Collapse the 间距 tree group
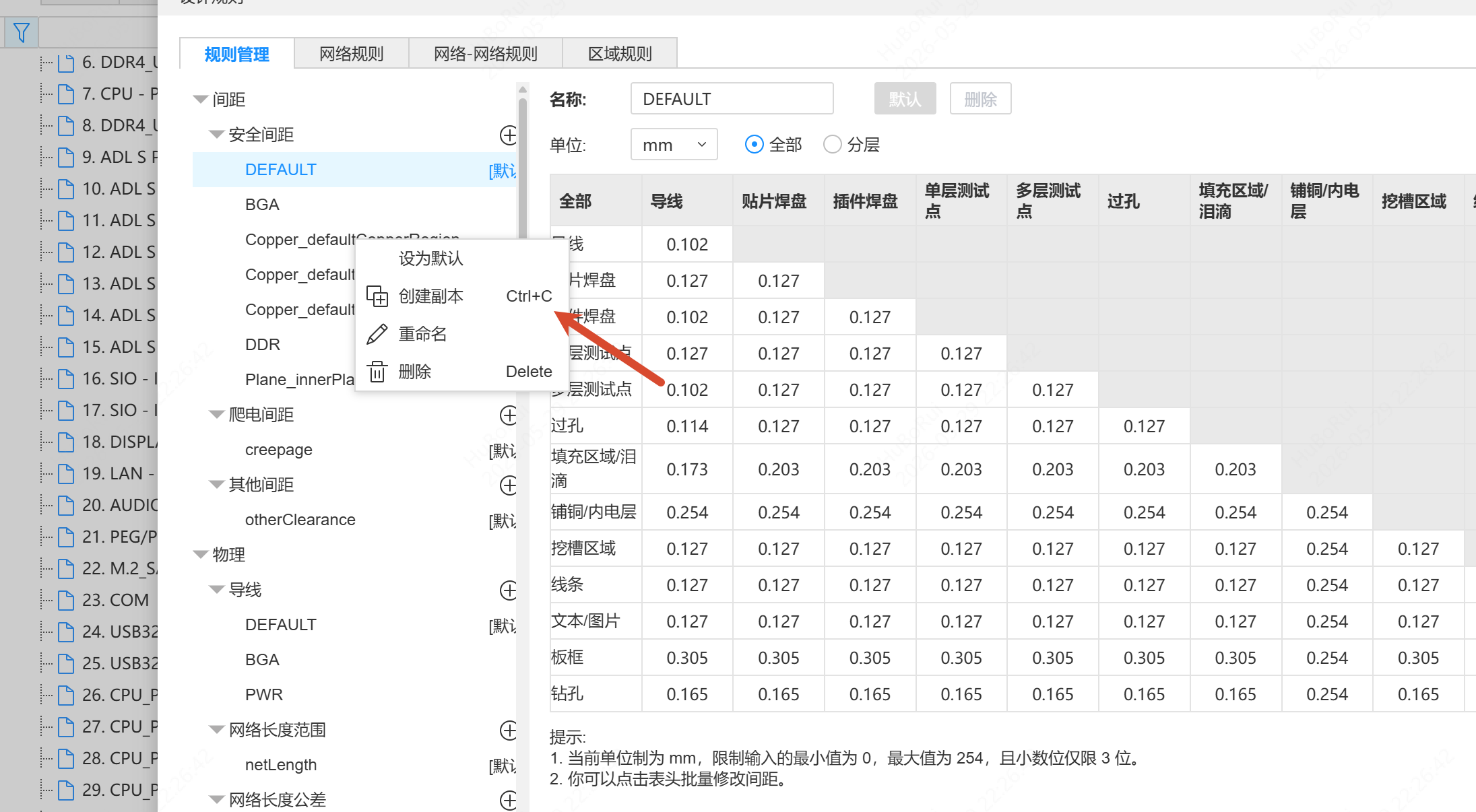1476x812 pixels. 200,100
